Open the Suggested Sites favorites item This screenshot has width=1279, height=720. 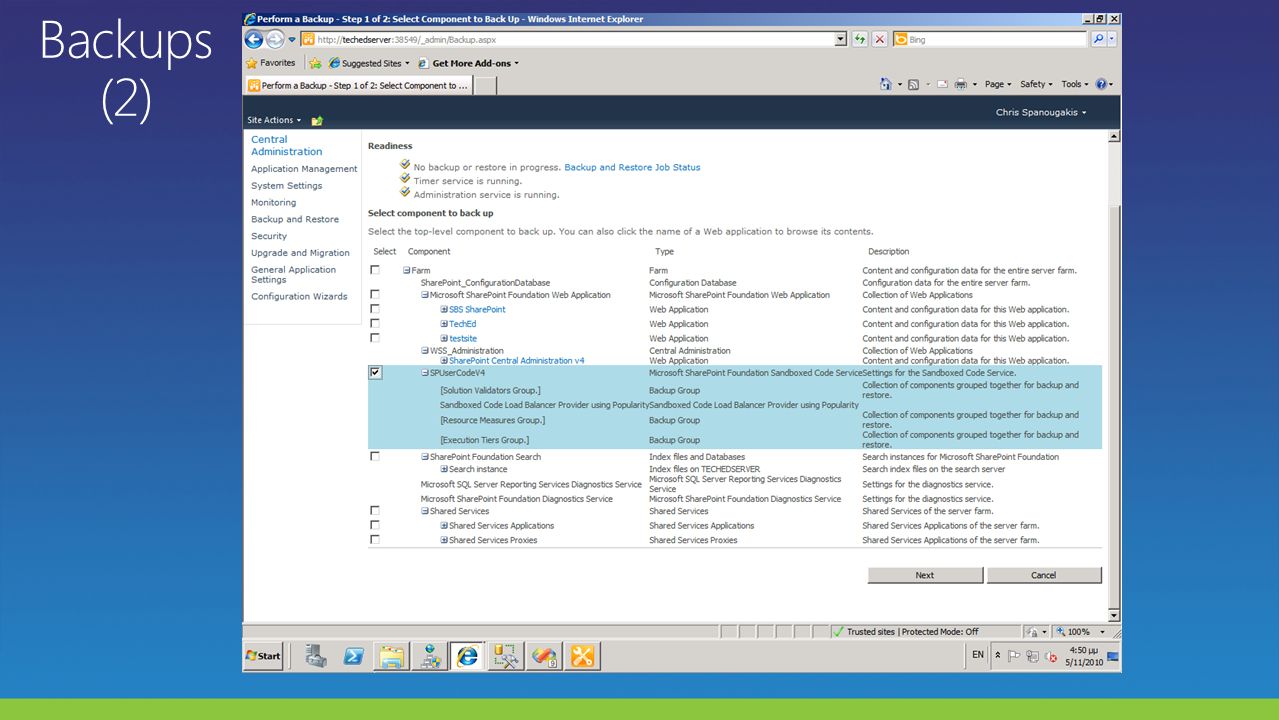[369, 63]
